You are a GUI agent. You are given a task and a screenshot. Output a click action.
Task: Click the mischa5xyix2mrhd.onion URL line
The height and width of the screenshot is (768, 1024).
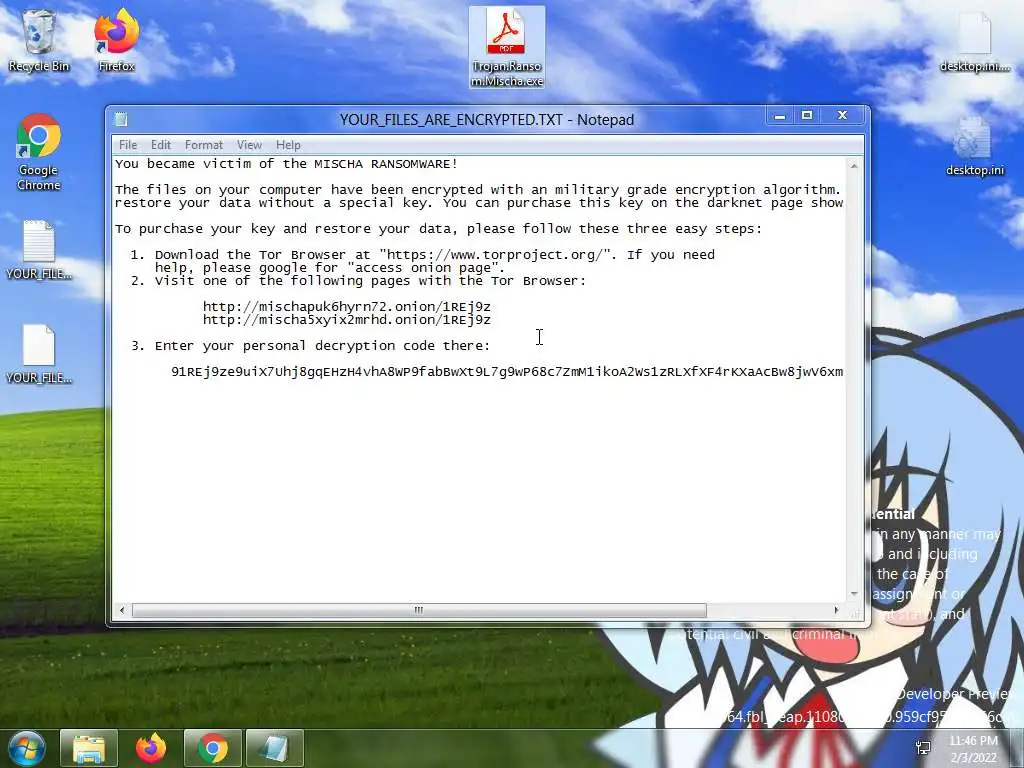click(347, 319)
